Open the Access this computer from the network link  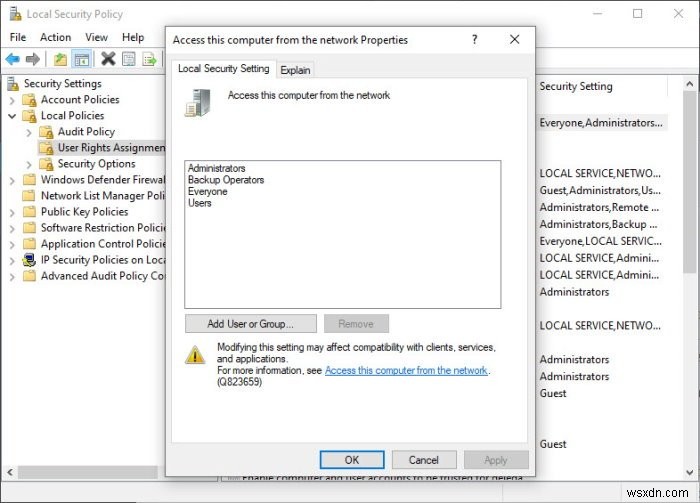(x=406, y=370)
